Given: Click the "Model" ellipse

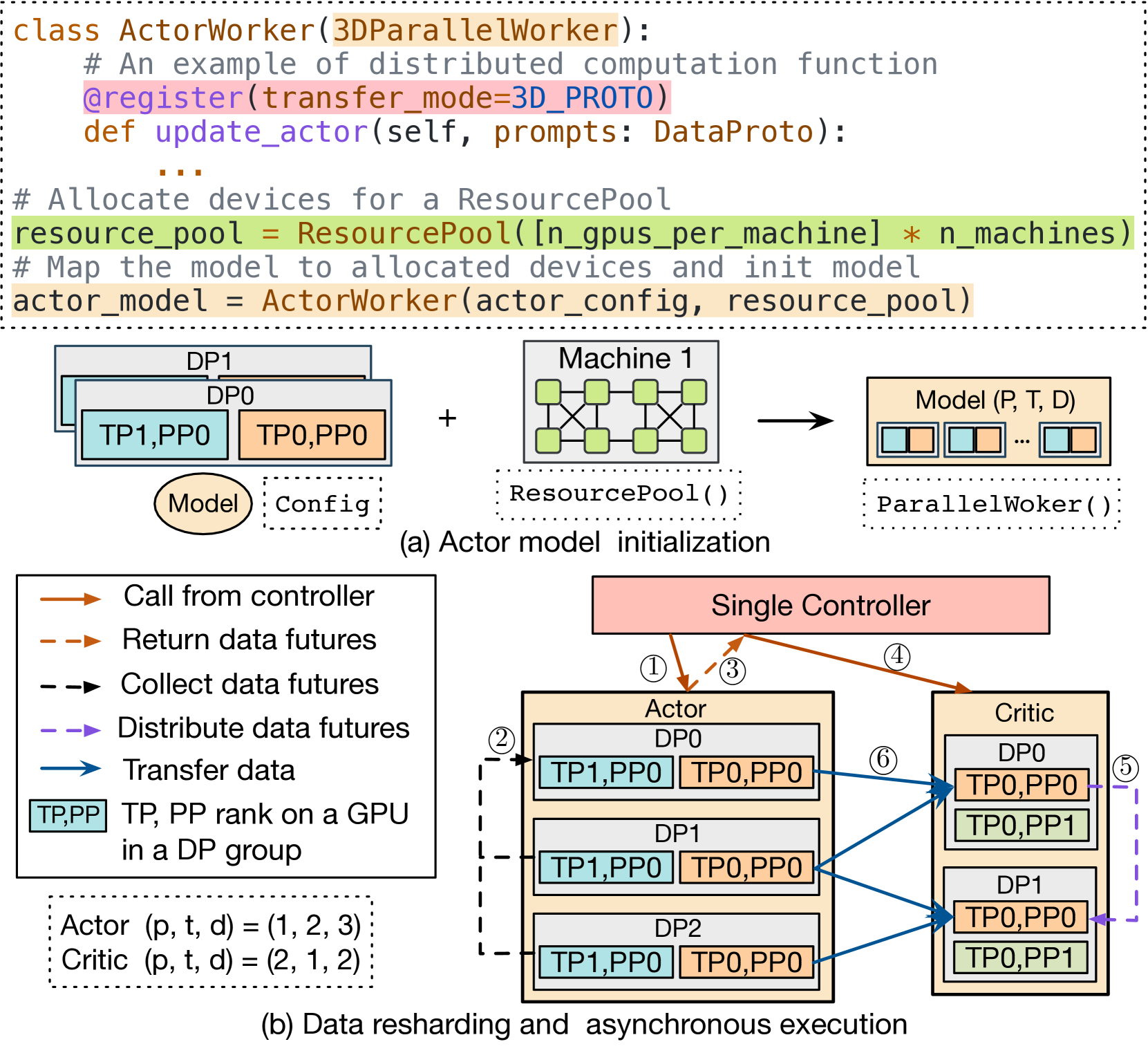Looking at the screenshot, I should click(203, 503).
